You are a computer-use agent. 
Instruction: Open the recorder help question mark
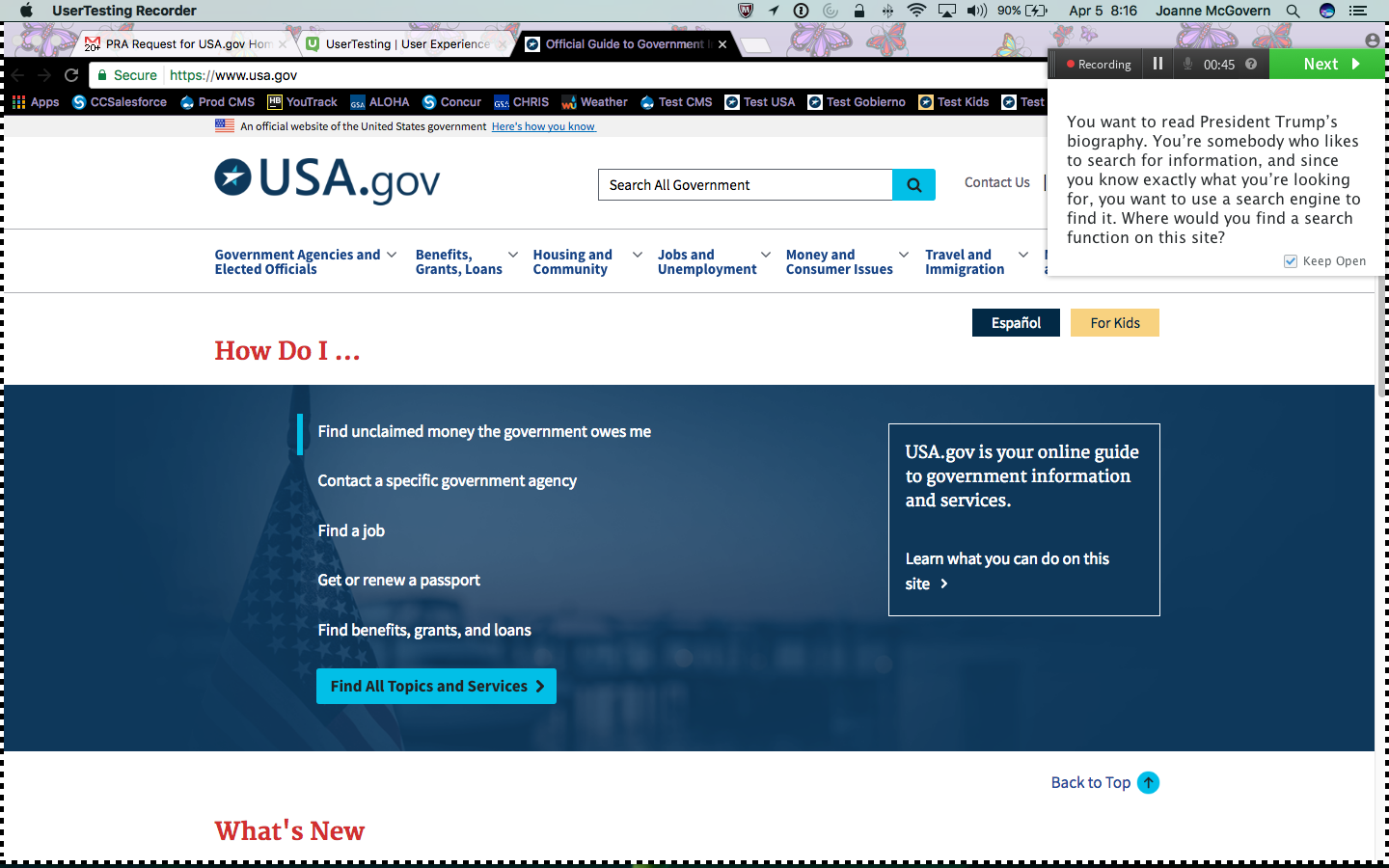coord(1251,64)
